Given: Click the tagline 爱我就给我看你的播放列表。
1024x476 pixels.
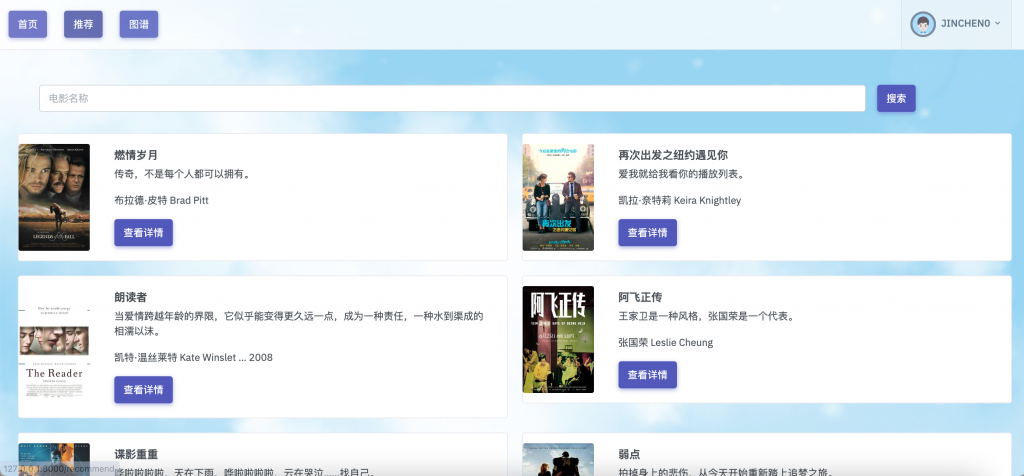Looking at the screenshot, I should pos(682,174).
